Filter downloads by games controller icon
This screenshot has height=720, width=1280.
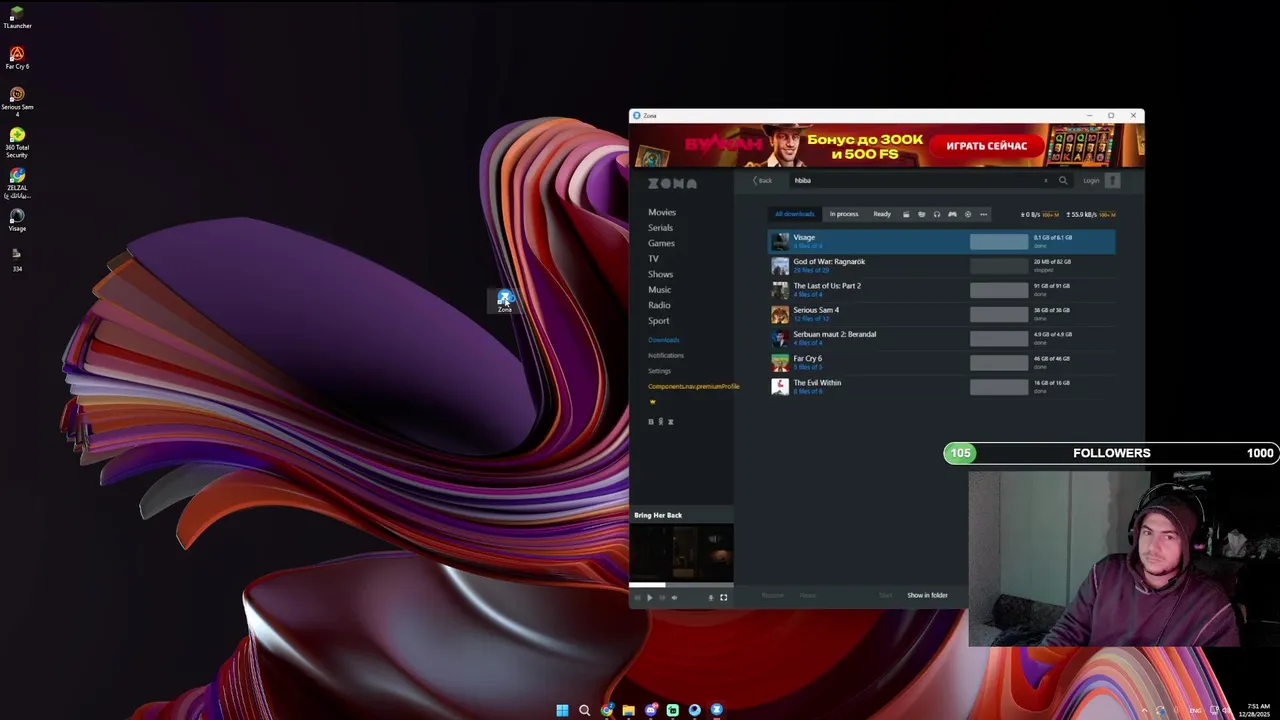click(x=952, y=214)
